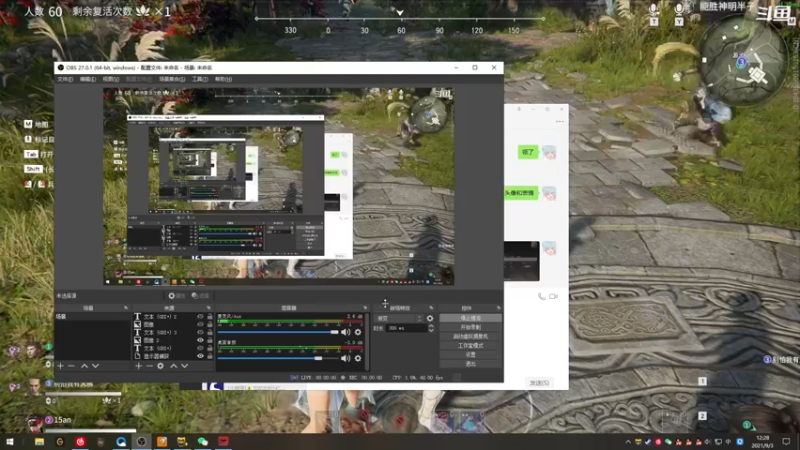Open the scene transition type dropdown
Image resolution: width=800 pixels, height=450 pixels.
tap(399, 318)
